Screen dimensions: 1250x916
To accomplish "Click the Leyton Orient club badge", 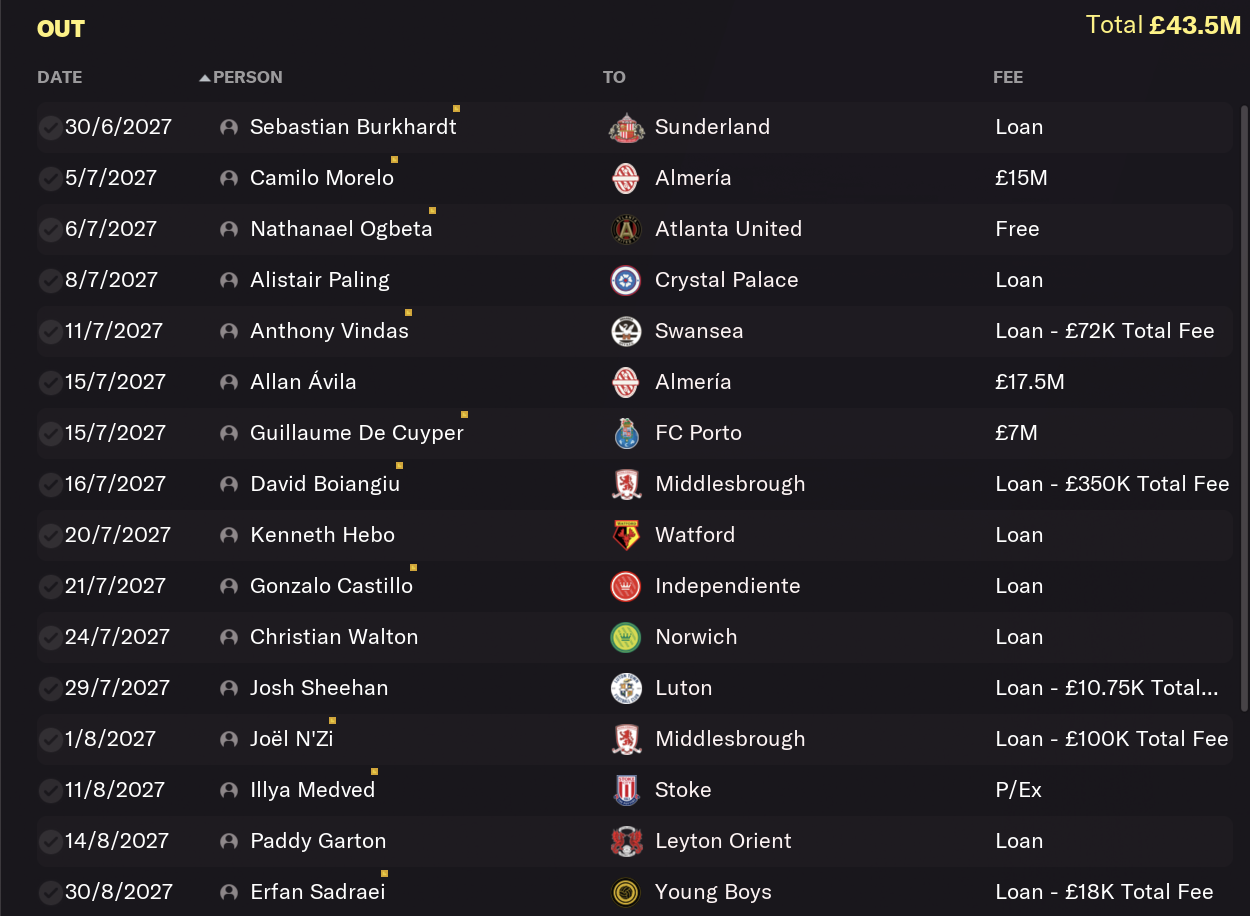I will 626,841.
